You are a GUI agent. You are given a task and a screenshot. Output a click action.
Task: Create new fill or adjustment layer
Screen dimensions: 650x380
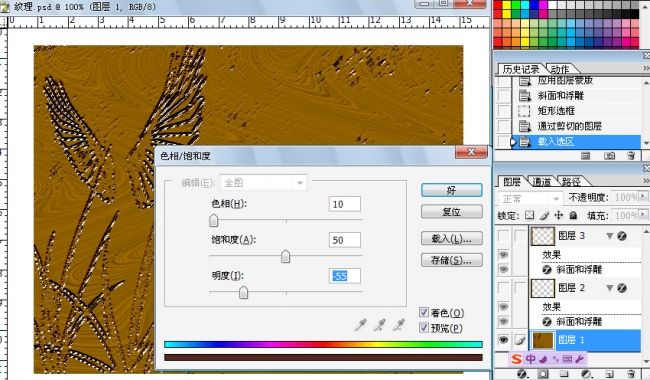[586, 374]
